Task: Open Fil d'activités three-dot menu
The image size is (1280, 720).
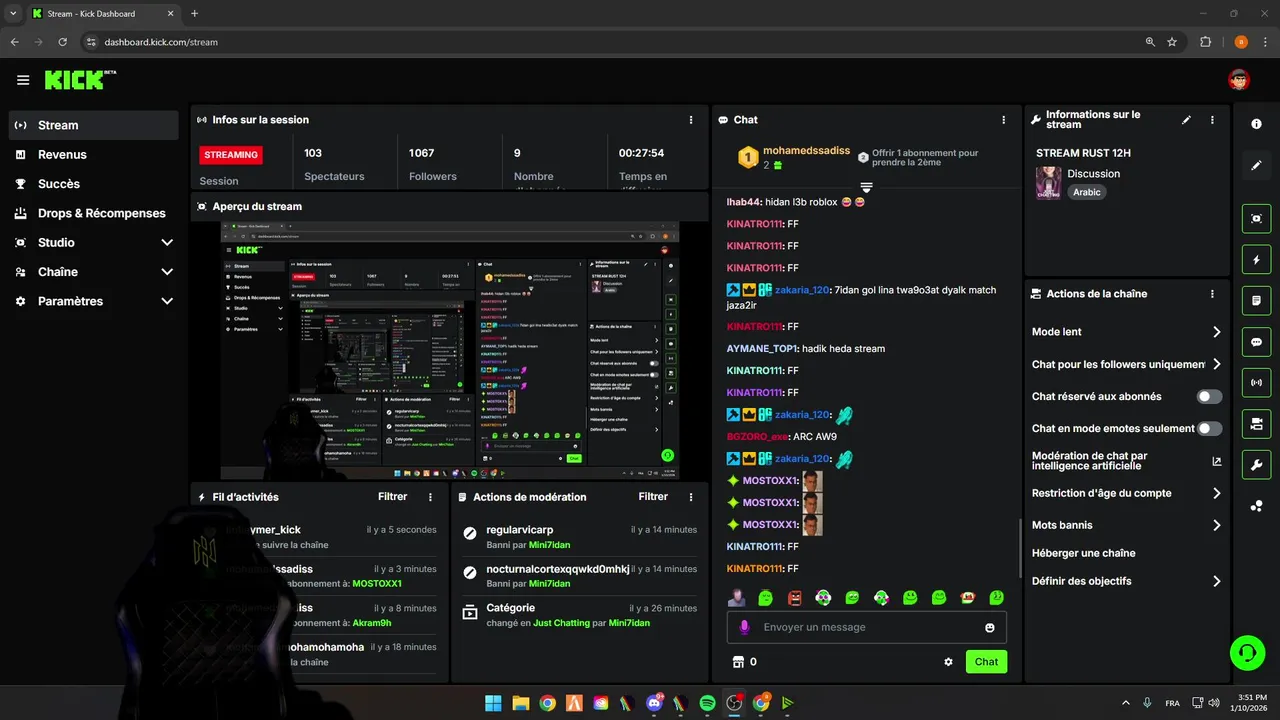Action: (x=431, y=497)
